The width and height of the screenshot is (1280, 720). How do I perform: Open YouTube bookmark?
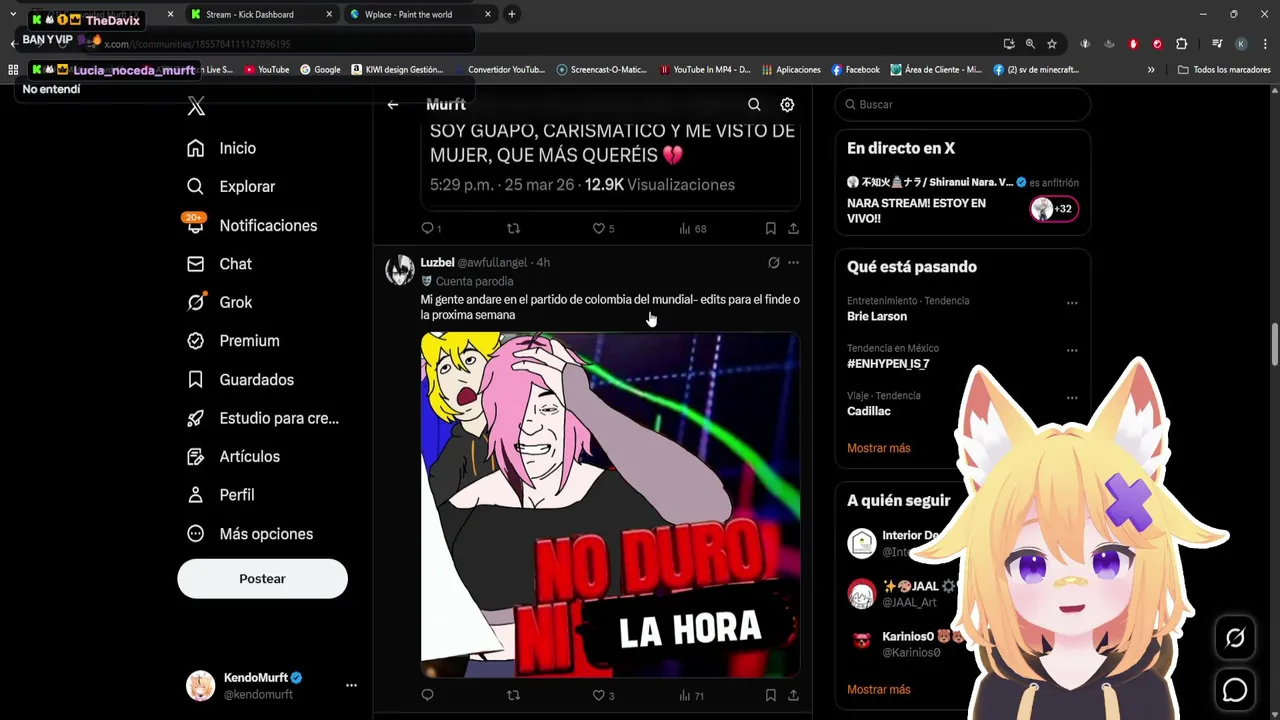click(266, 70)
